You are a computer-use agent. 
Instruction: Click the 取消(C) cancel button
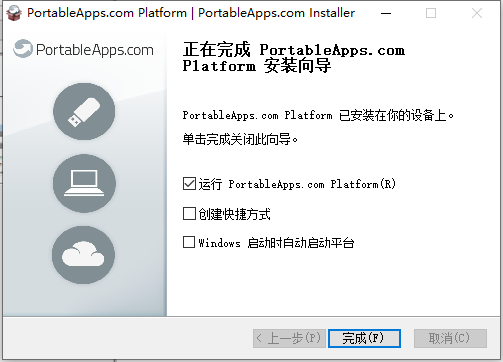click(x=450, y=338)
